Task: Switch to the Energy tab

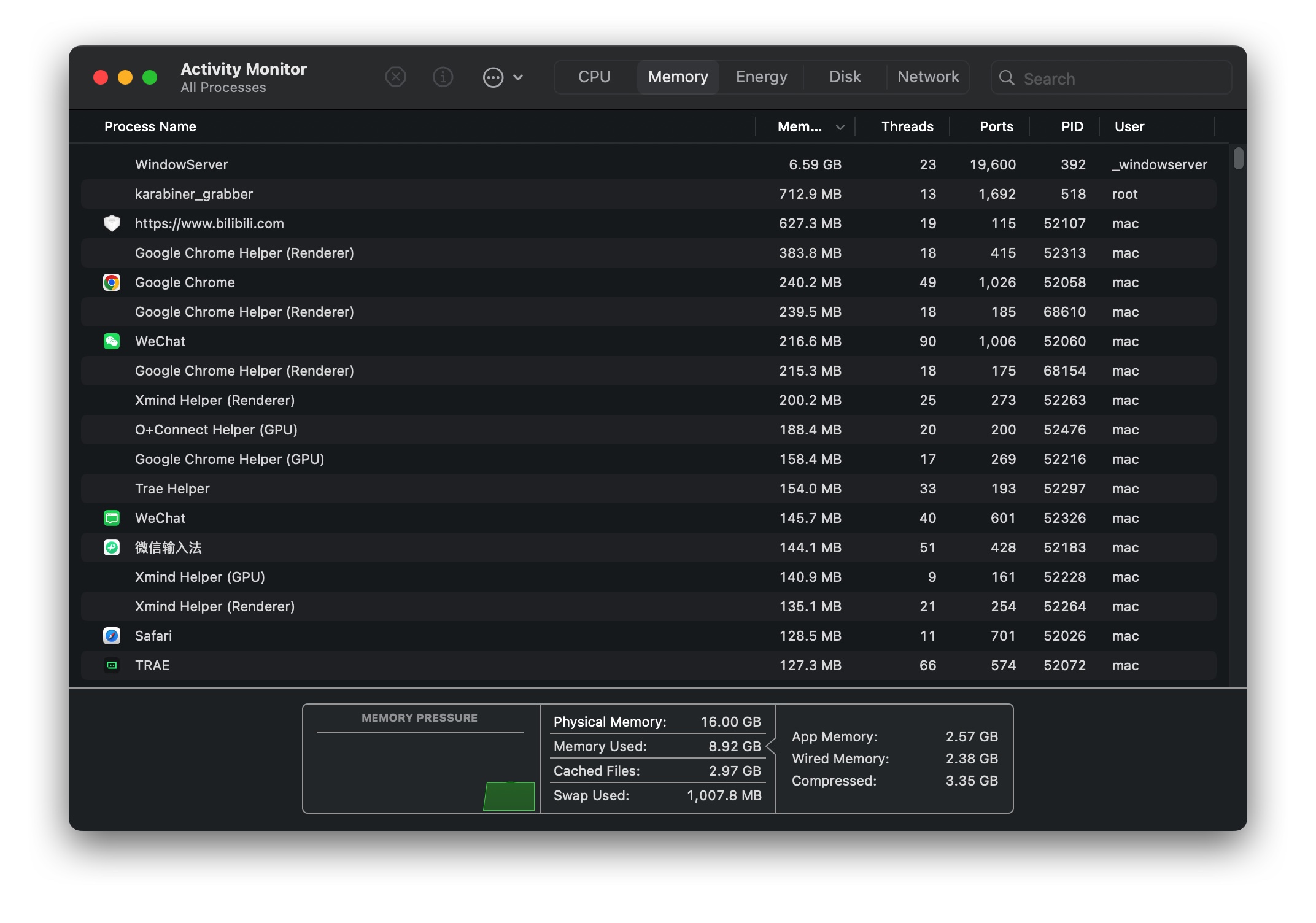Action: click(x=761, y=77)
